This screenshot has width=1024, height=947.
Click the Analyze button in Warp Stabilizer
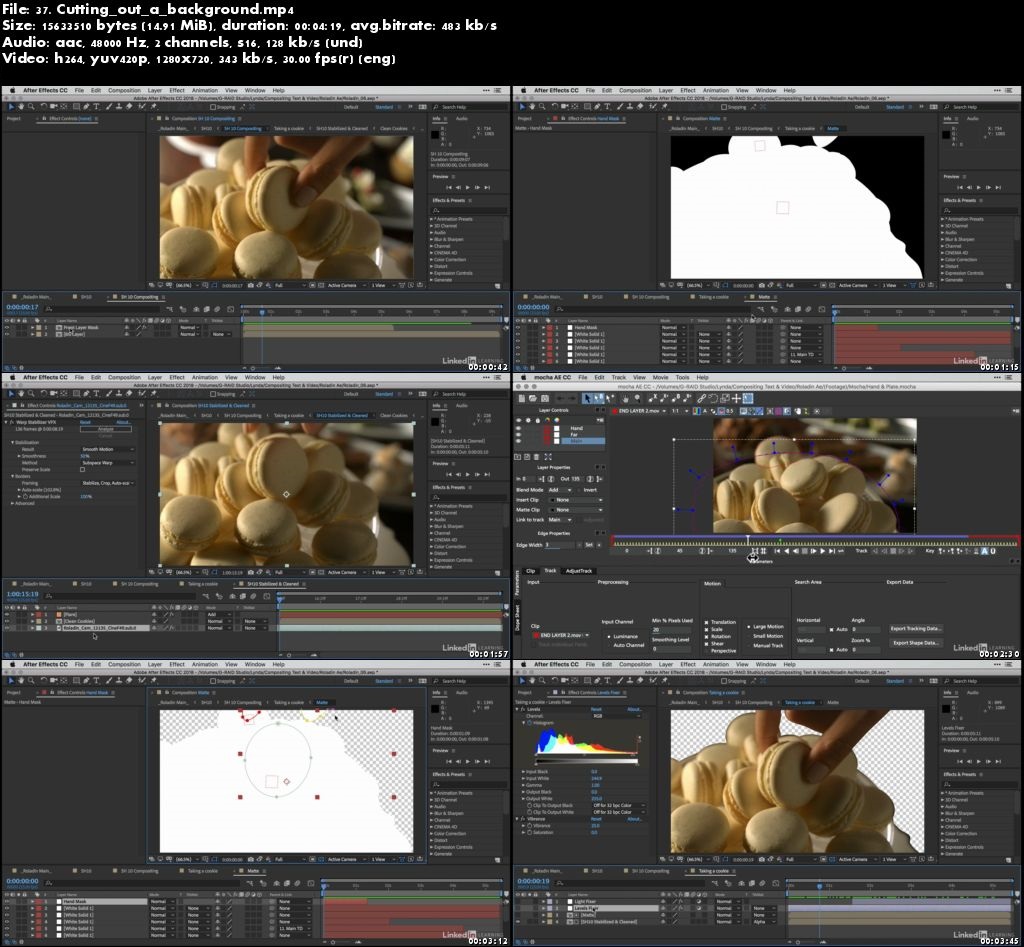pos(104,429)
